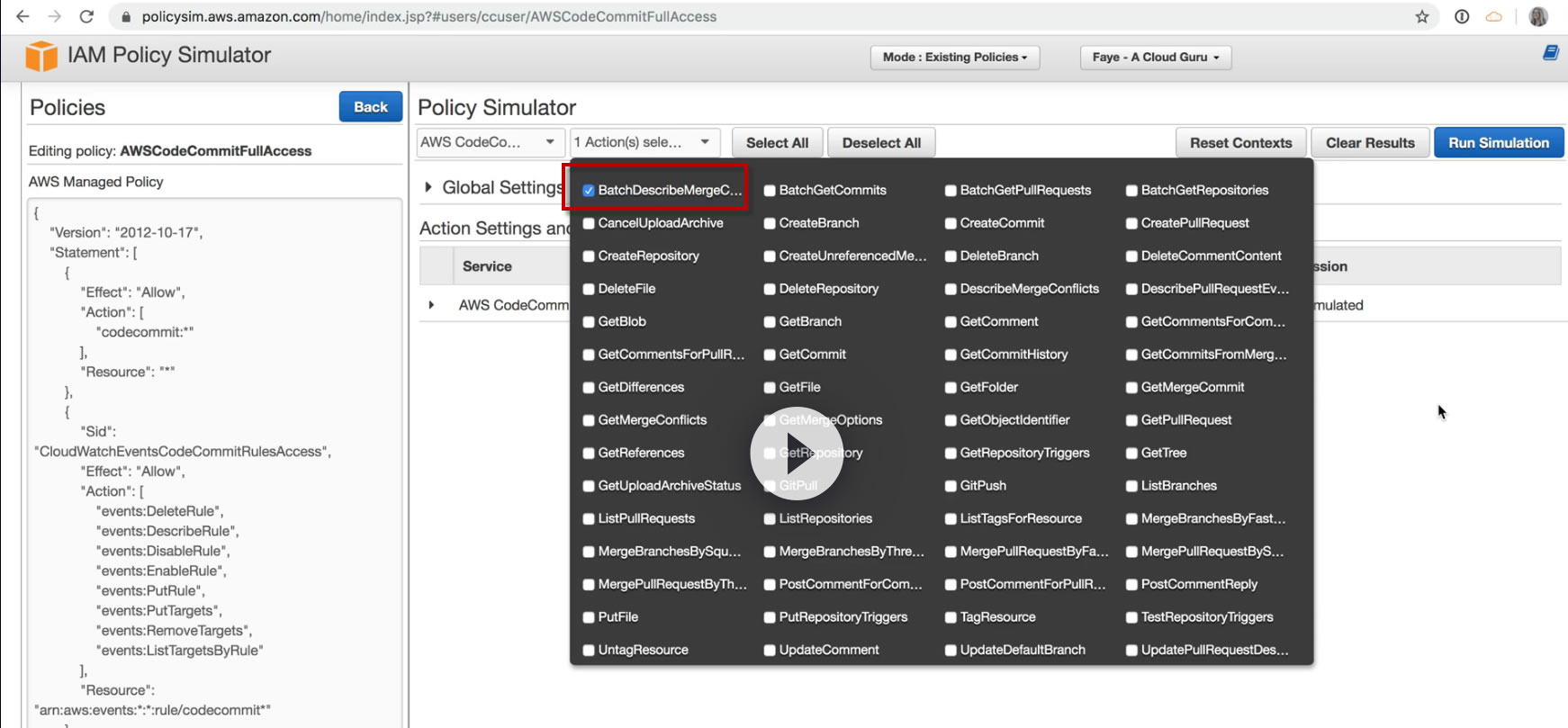This screenshot has width=1568, height=728.
Task: Click inside the policy JSON text area
Action: click(215, 461)
